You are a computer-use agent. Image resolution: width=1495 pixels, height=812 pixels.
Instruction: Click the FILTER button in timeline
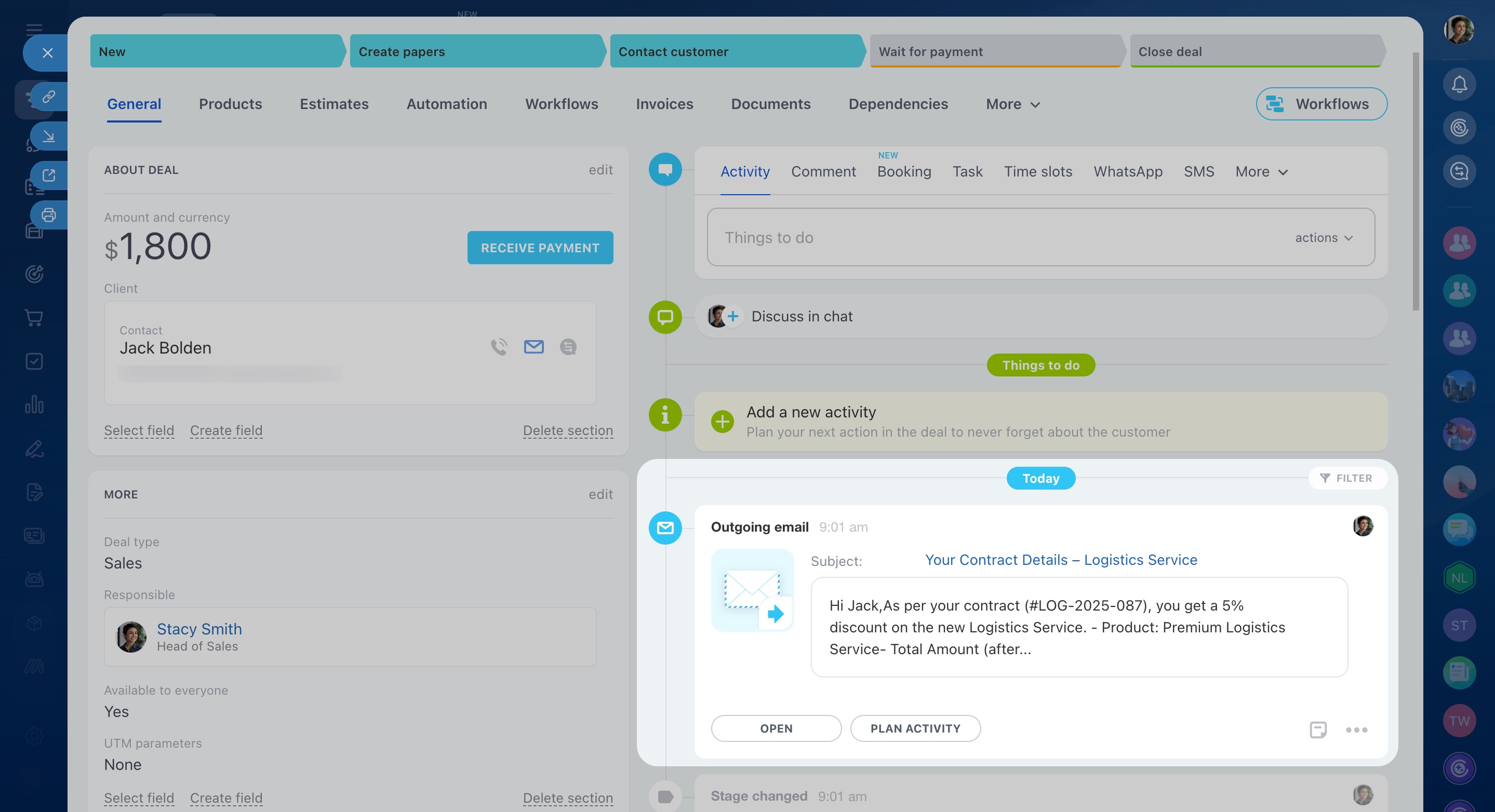pos(1346,479)
